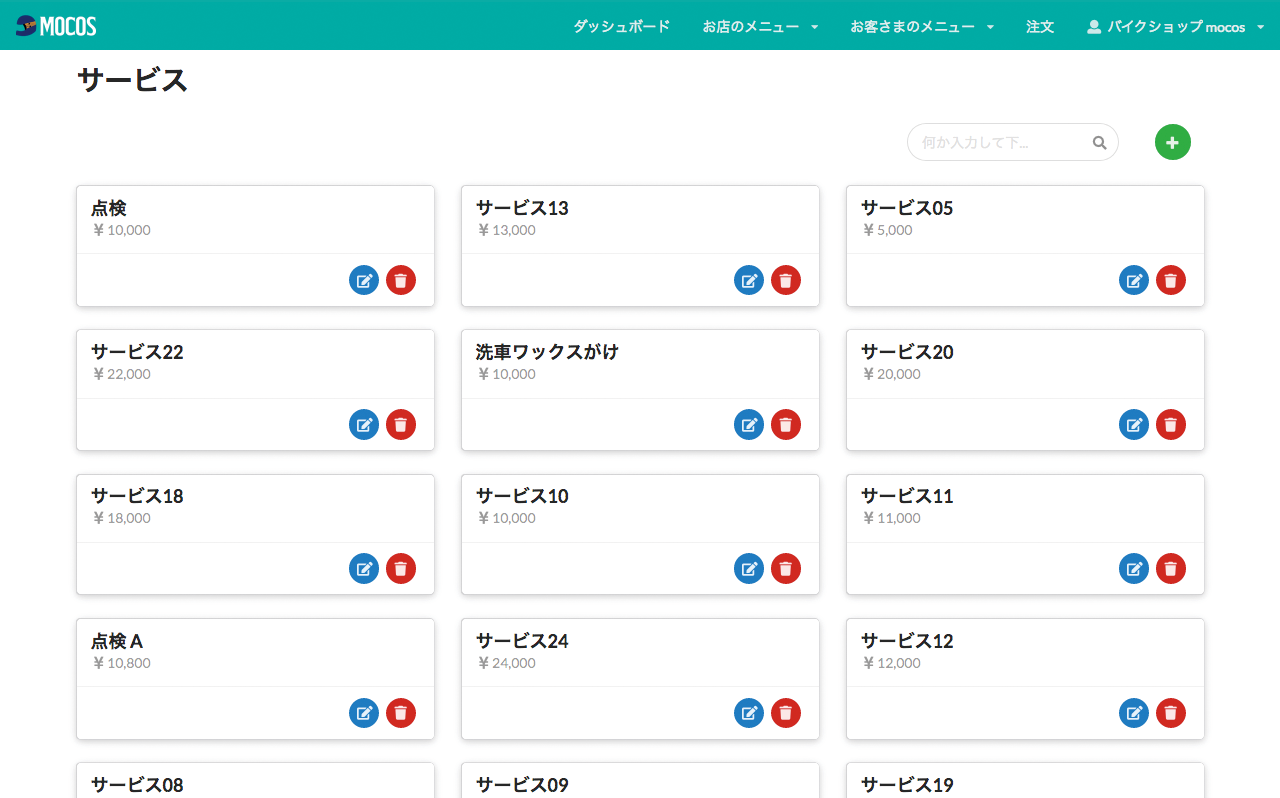
Task: Edit サービス05 card
Action: [1134, 280]
